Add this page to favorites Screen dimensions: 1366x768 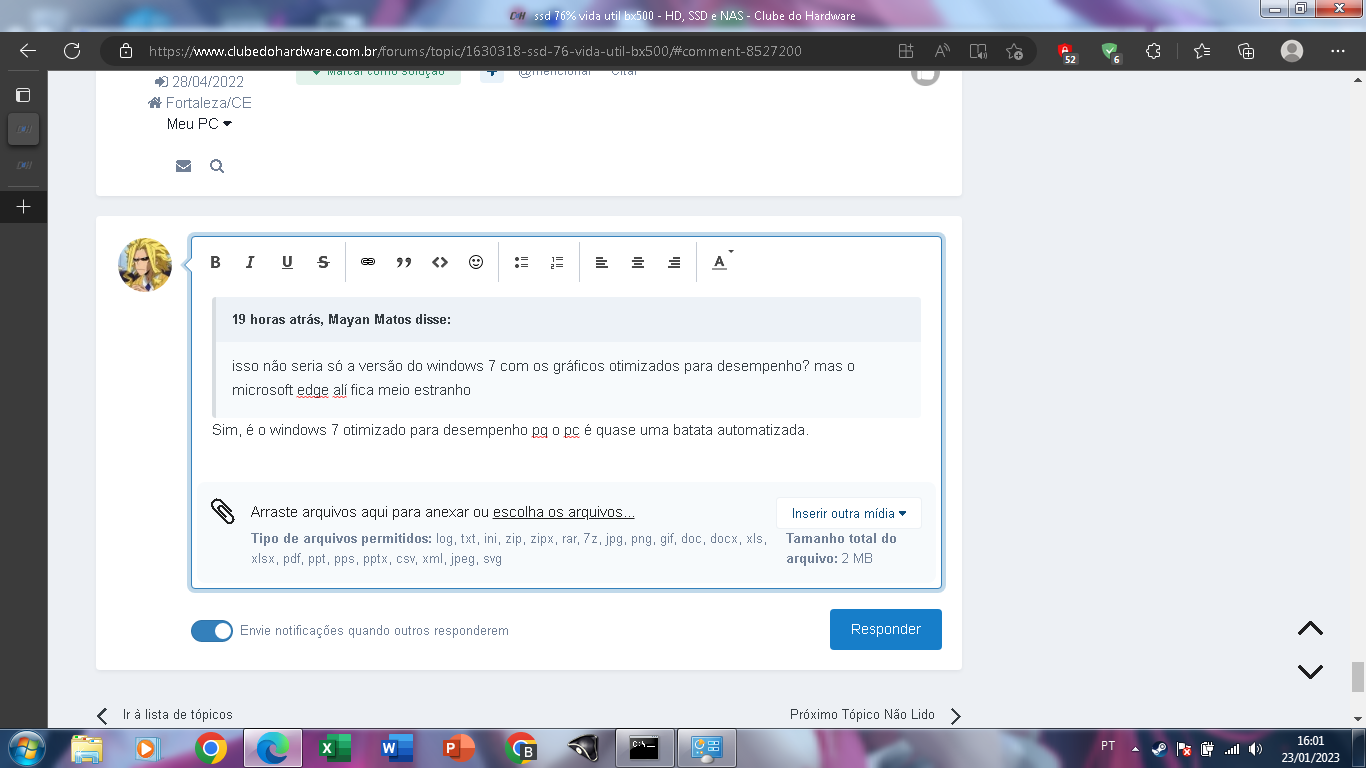(1014, 51)
